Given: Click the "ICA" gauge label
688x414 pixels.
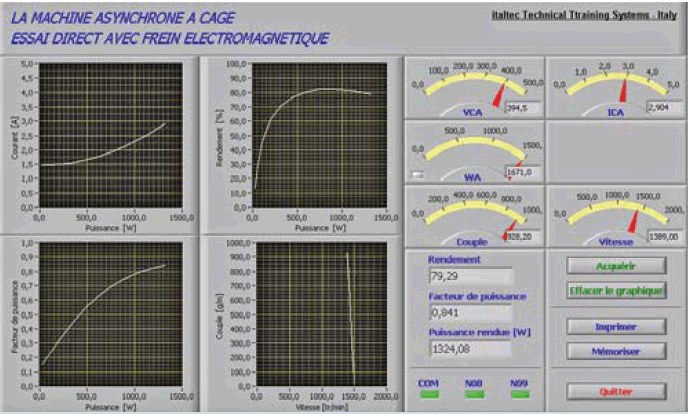Looking at the screenshot, I should point(615,113).
